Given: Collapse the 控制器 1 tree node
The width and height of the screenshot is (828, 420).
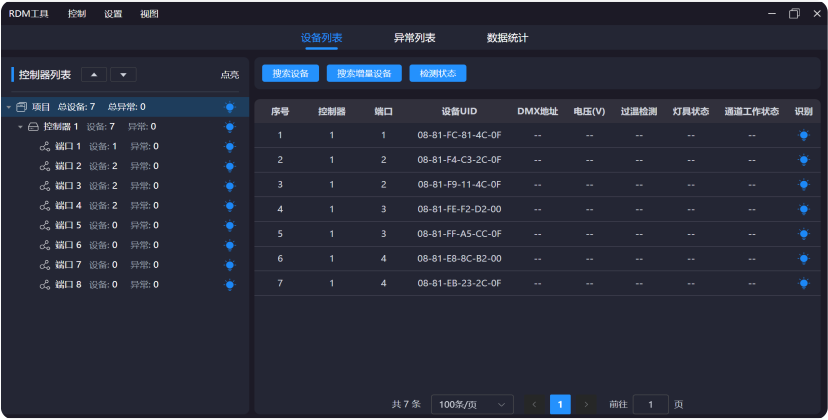Looking at the screenshot, I should 20,127.
